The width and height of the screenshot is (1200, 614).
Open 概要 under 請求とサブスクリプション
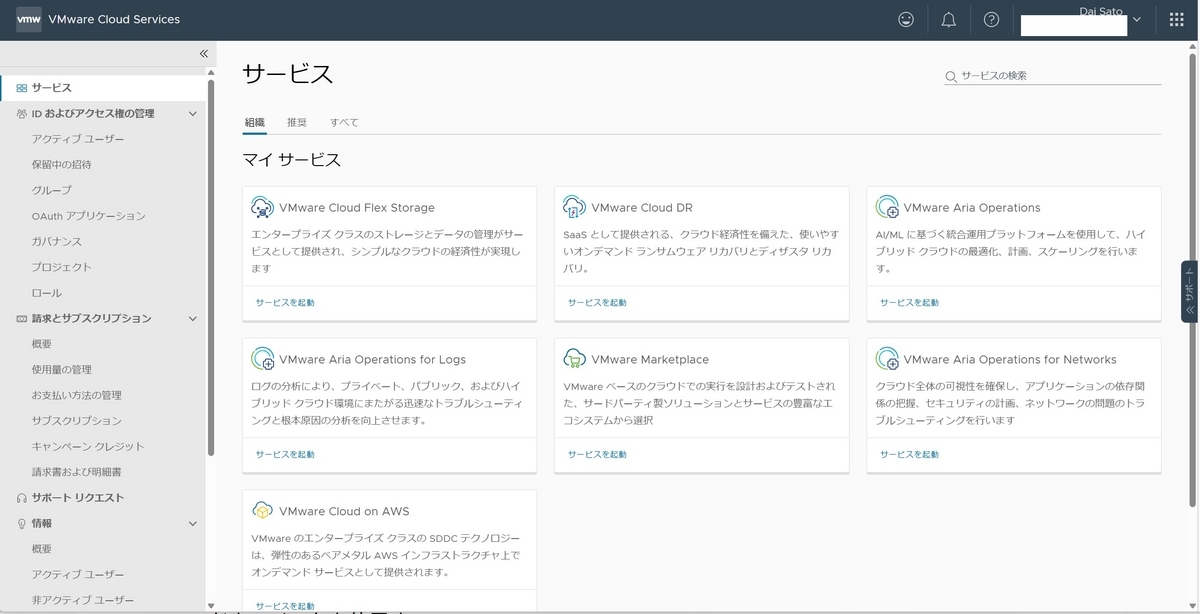click(x=41, y=344)
